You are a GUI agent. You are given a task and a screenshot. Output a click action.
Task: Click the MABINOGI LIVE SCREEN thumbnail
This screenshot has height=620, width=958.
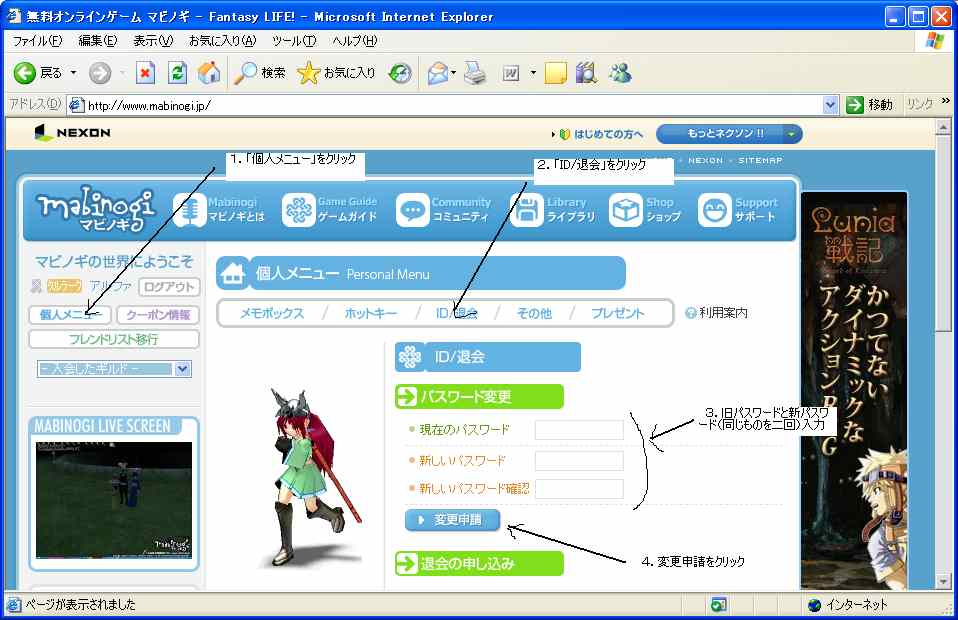click(x=114, y=500)
